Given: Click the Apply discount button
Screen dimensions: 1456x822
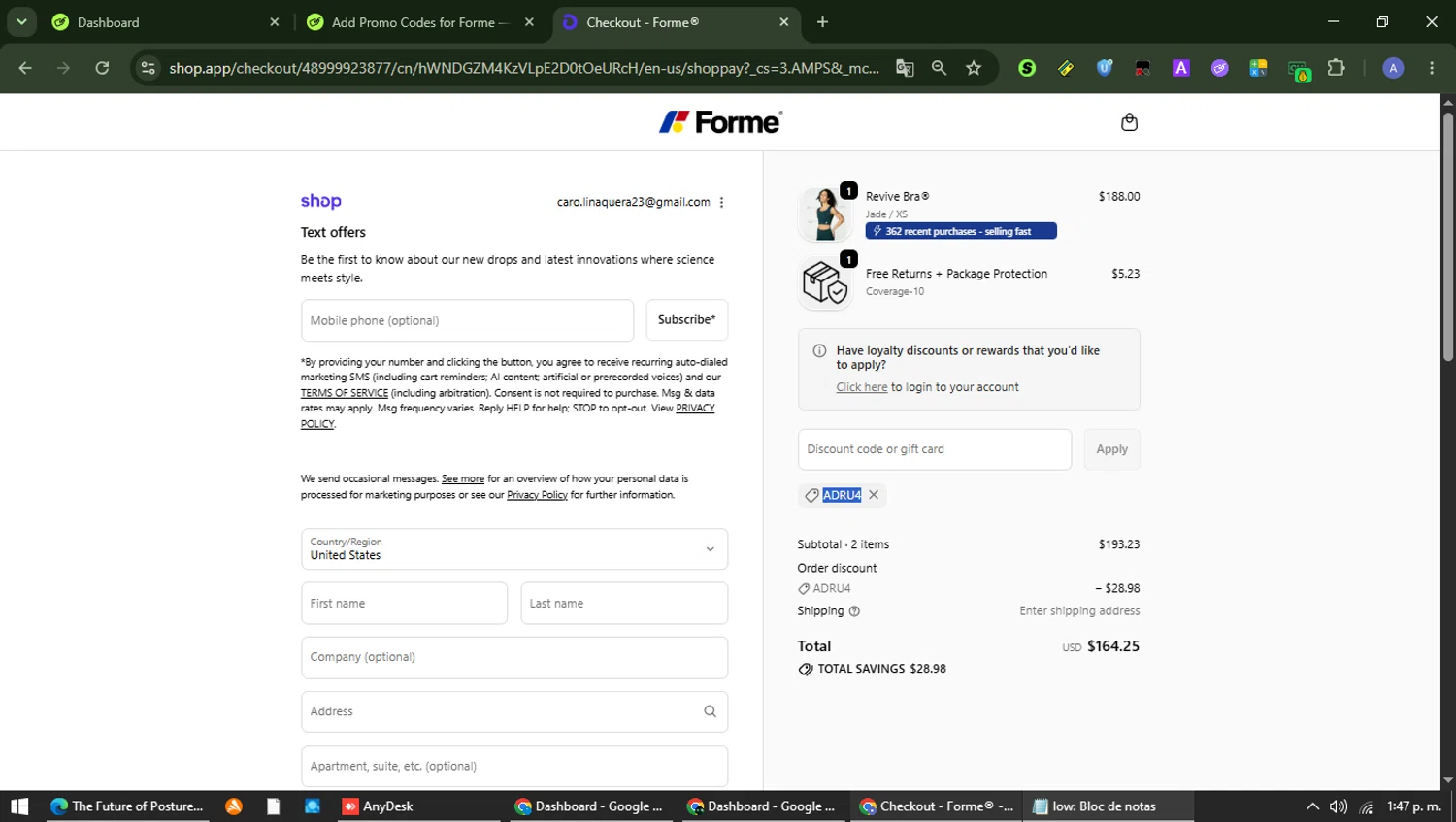Looking at the screenshot, I should pos(1111,449).
